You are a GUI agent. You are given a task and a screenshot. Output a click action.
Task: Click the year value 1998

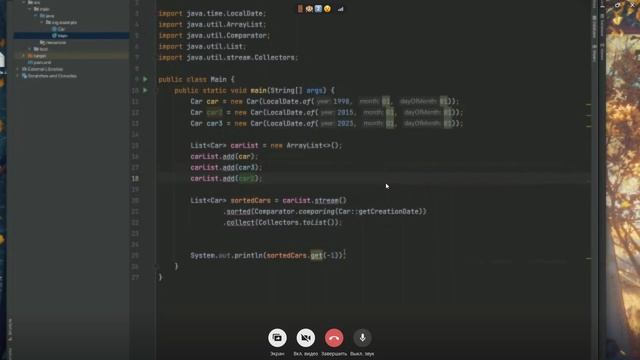click(341, 101)
